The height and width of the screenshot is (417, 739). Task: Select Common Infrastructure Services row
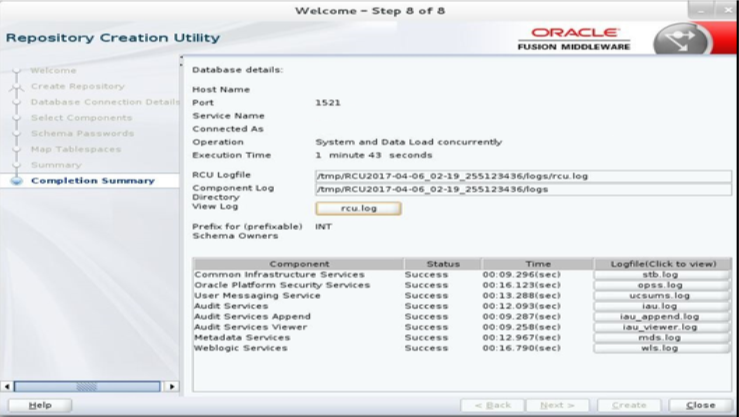(x=279, y=275)
